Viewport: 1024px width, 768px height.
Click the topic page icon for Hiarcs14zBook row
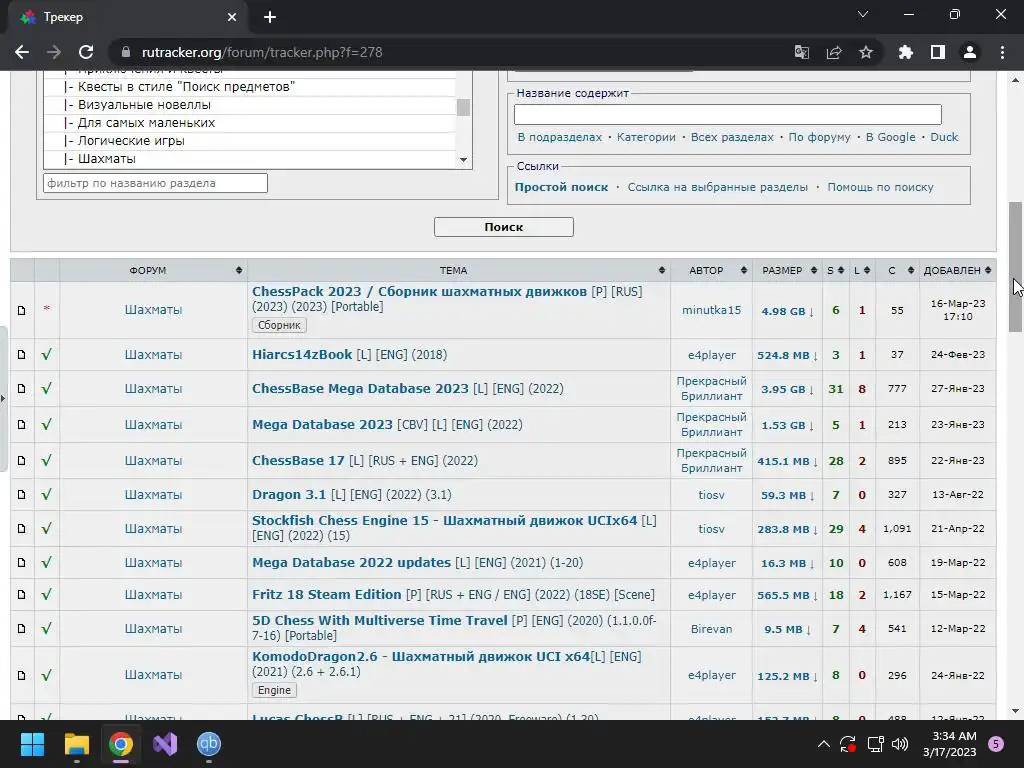pos(22,355)
